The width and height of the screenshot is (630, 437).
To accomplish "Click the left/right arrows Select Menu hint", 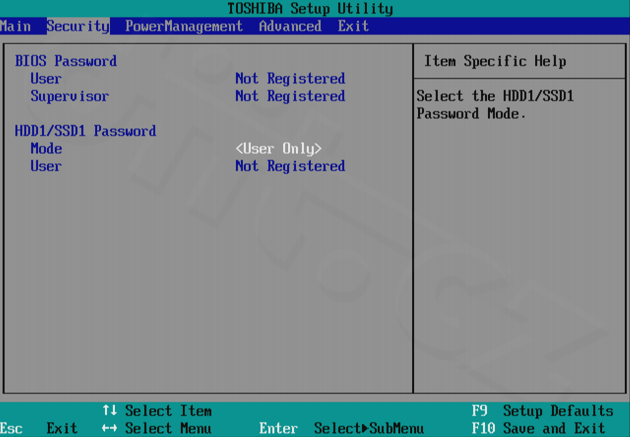I will (x=157, y=428).
